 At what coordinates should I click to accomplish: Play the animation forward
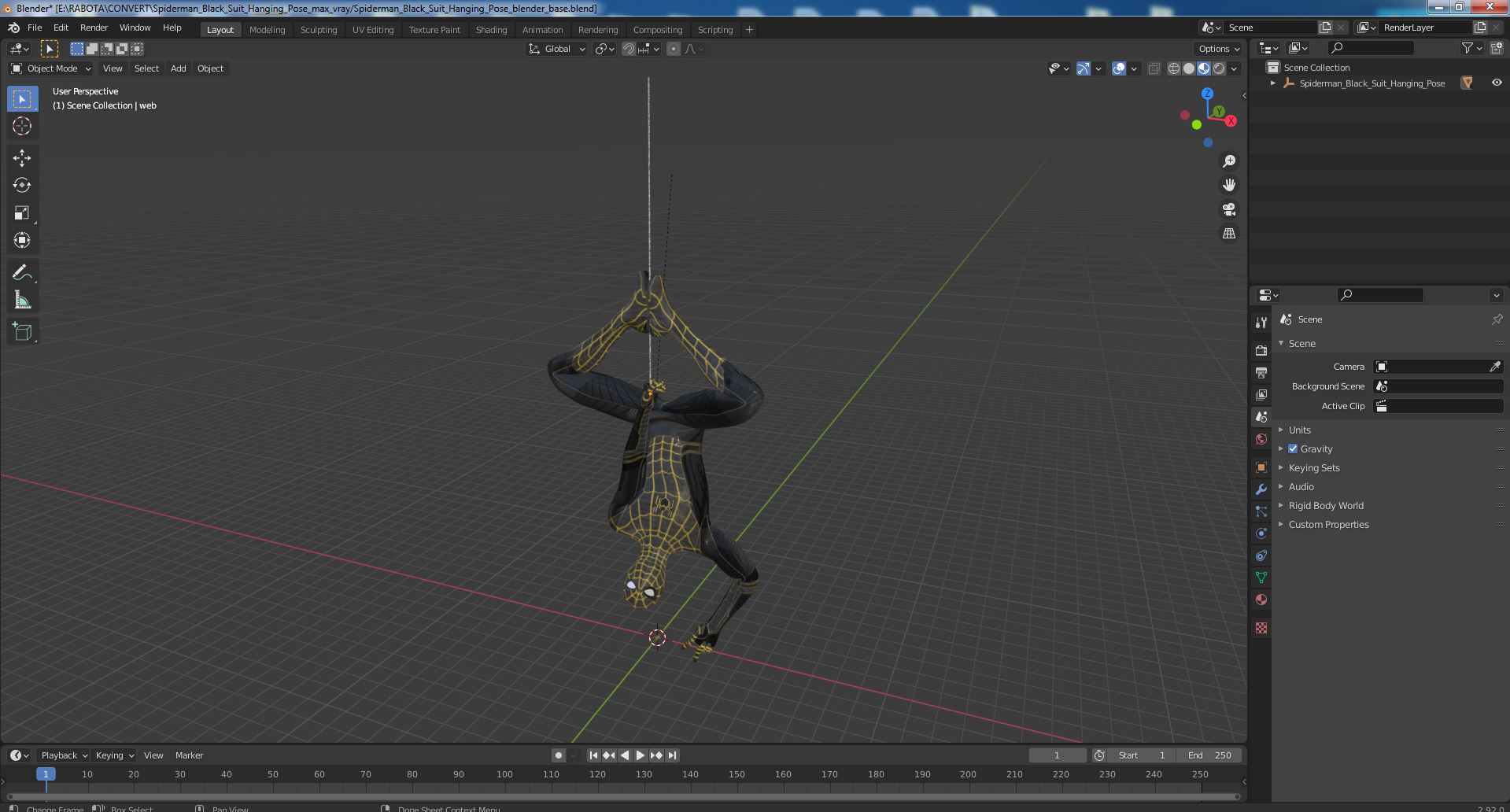coord(640,755)
